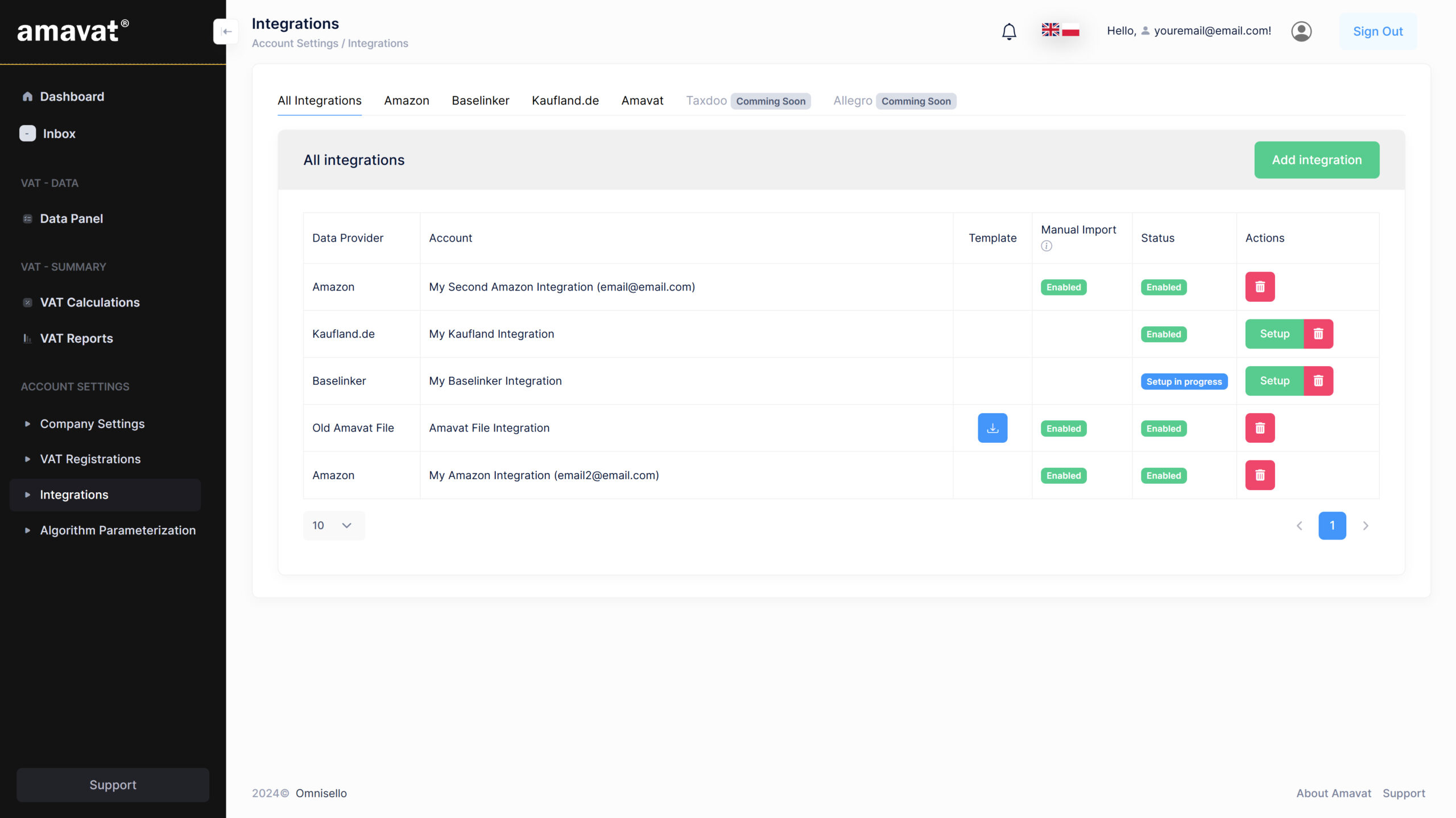
Task: Select page 1 in pagination
Action: click(1332, 526)
